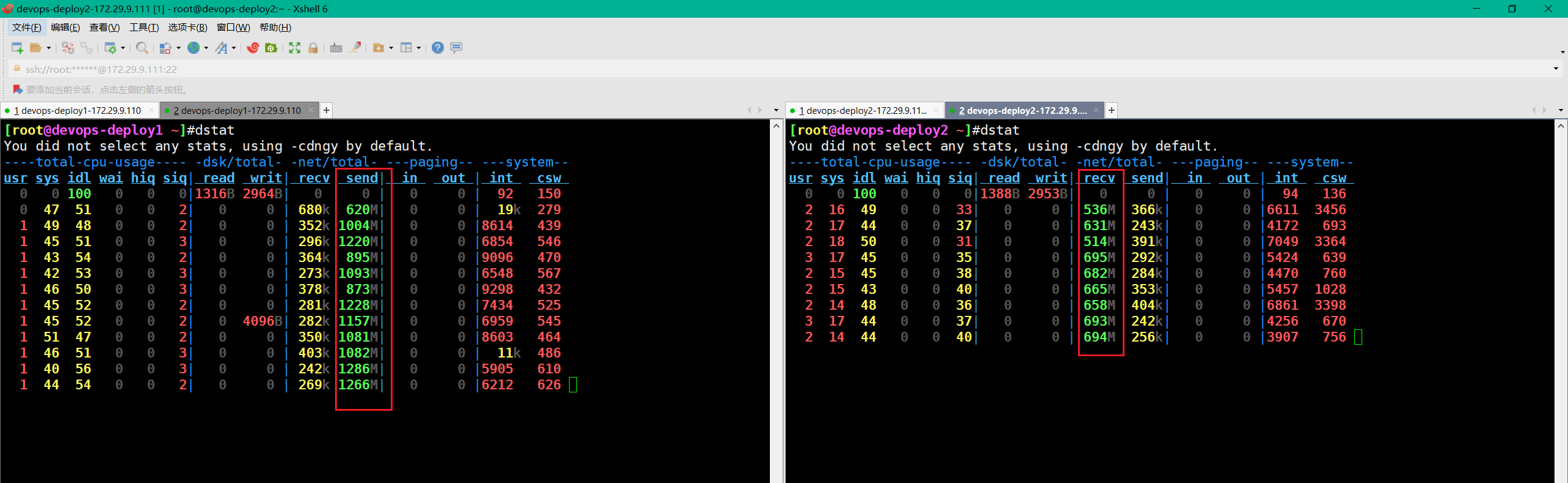Open the 窗口(W) menu

tap(233, 28)
